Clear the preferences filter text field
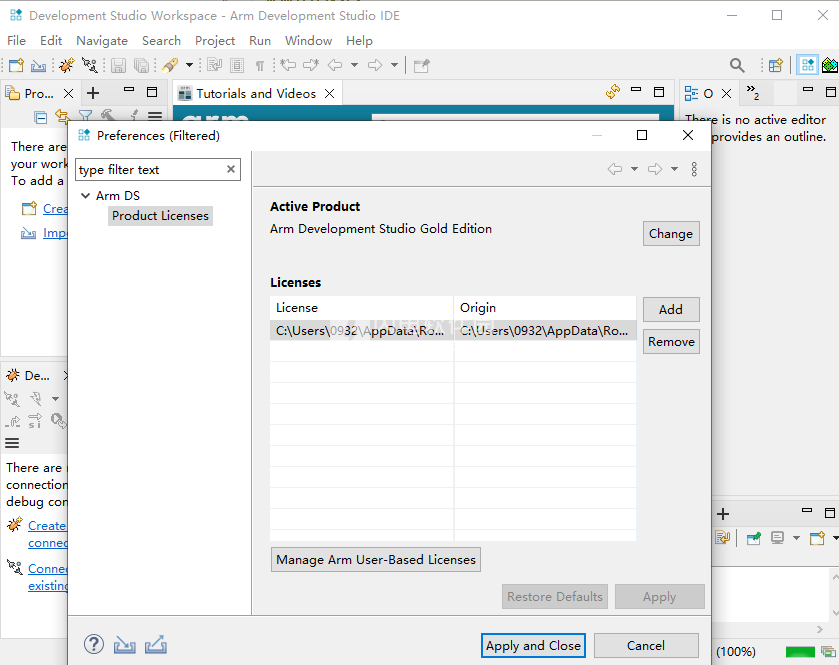839x665 pixels. (231, 169)
